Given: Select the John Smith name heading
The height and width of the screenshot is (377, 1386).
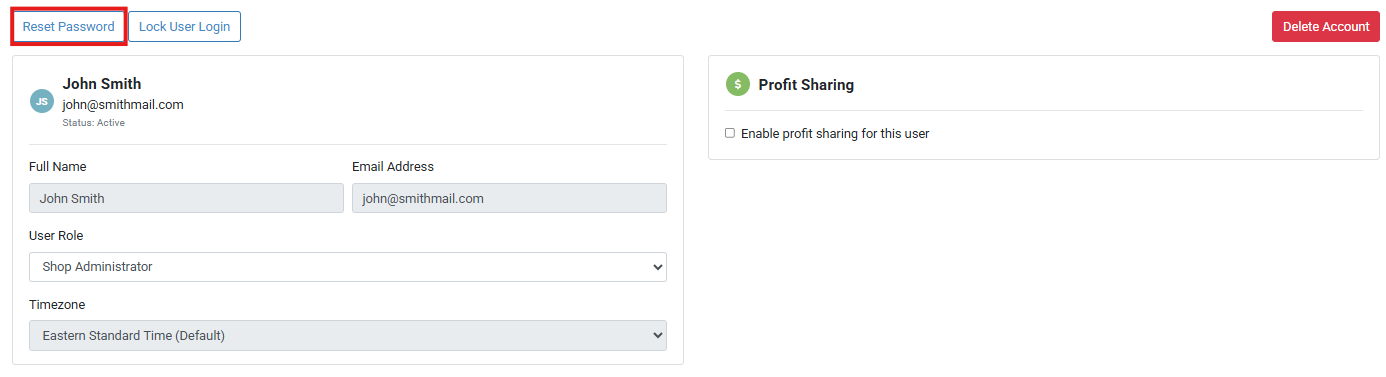Looking at the screenshot, I should [102, 84].
